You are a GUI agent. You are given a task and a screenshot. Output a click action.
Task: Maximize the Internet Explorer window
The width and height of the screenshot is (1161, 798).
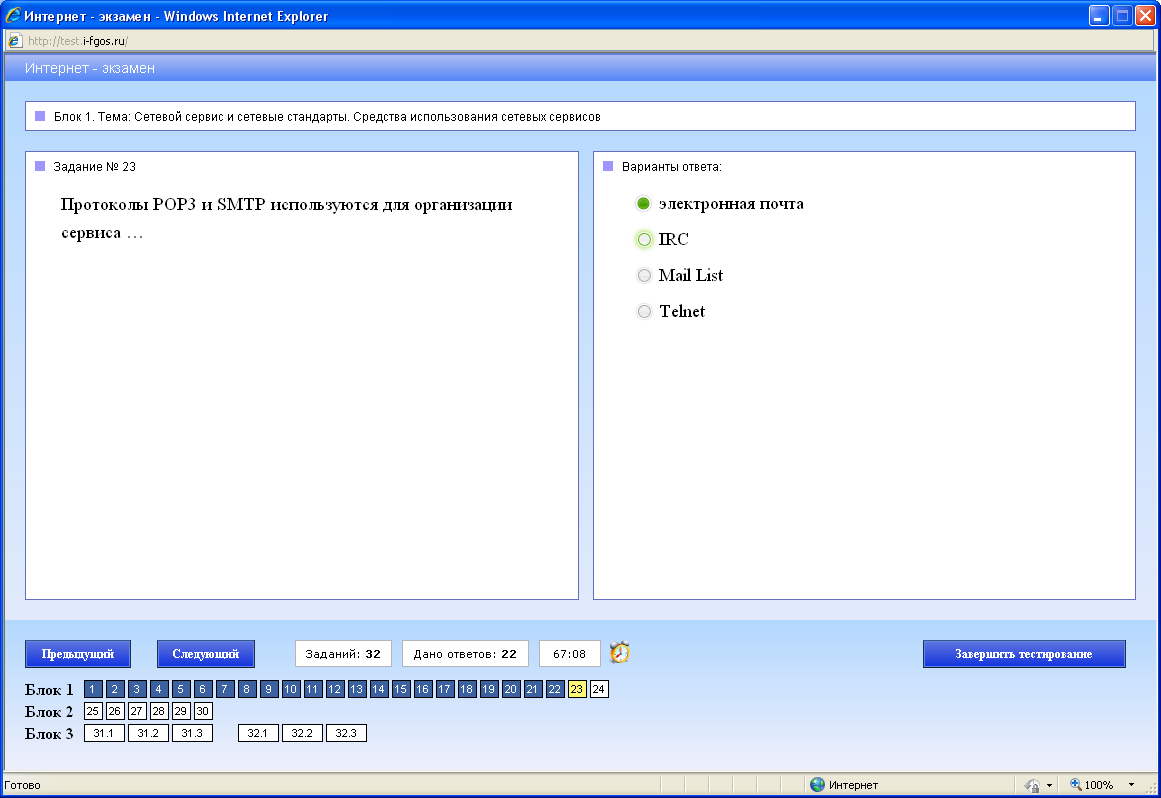coord(1122,16)
